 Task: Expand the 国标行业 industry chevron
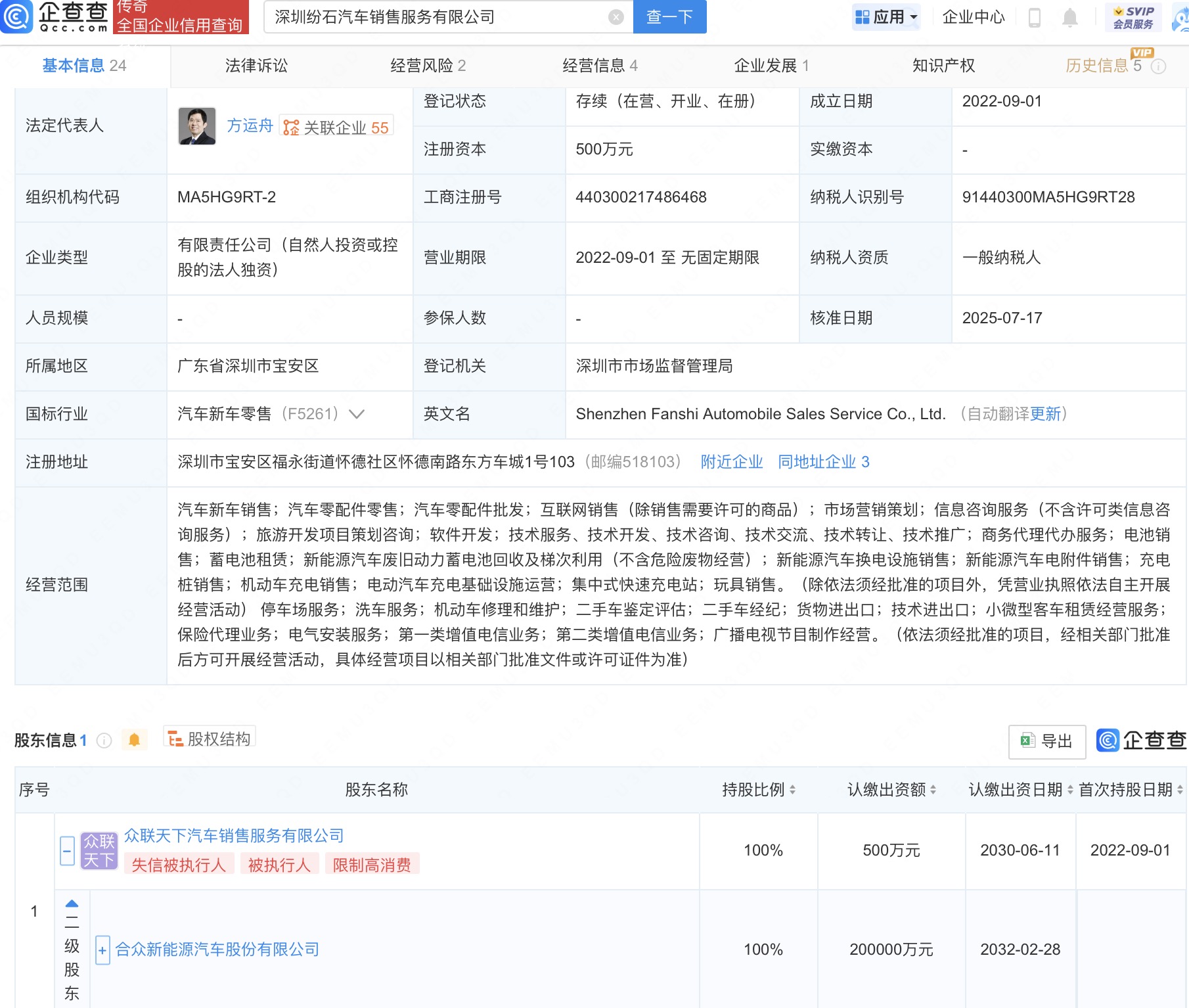point(357,414)
